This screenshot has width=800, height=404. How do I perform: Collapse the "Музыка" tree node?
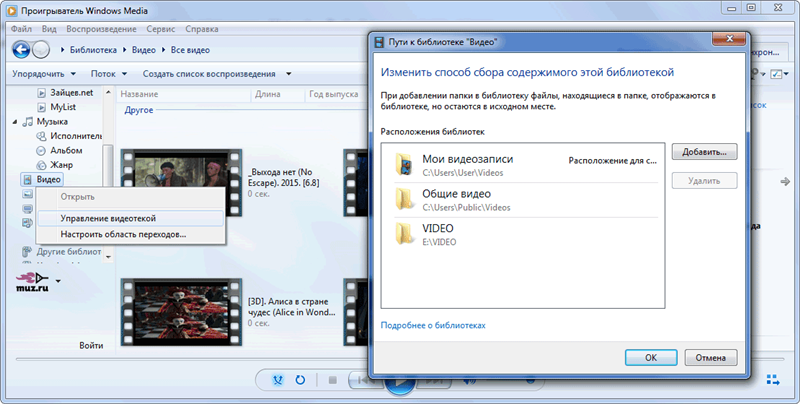click(14, 121)
